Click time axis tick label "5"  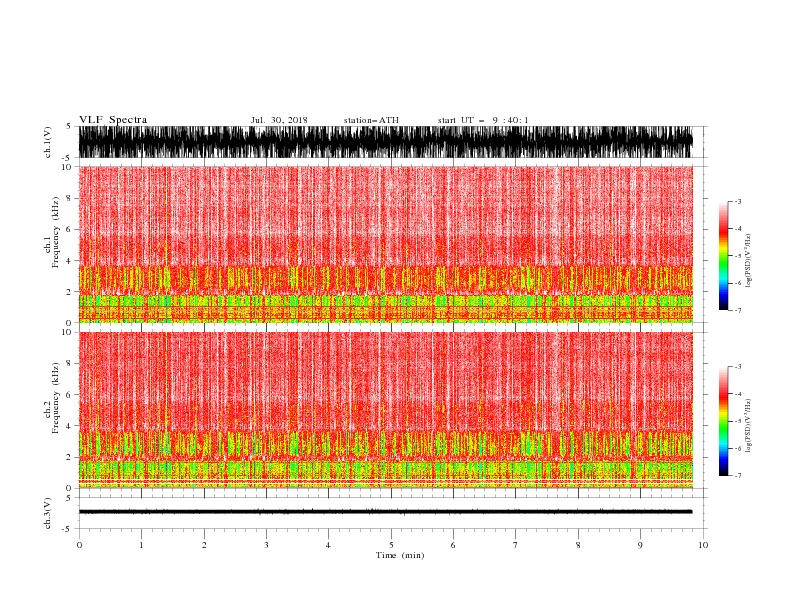click(x=391, y=545)
